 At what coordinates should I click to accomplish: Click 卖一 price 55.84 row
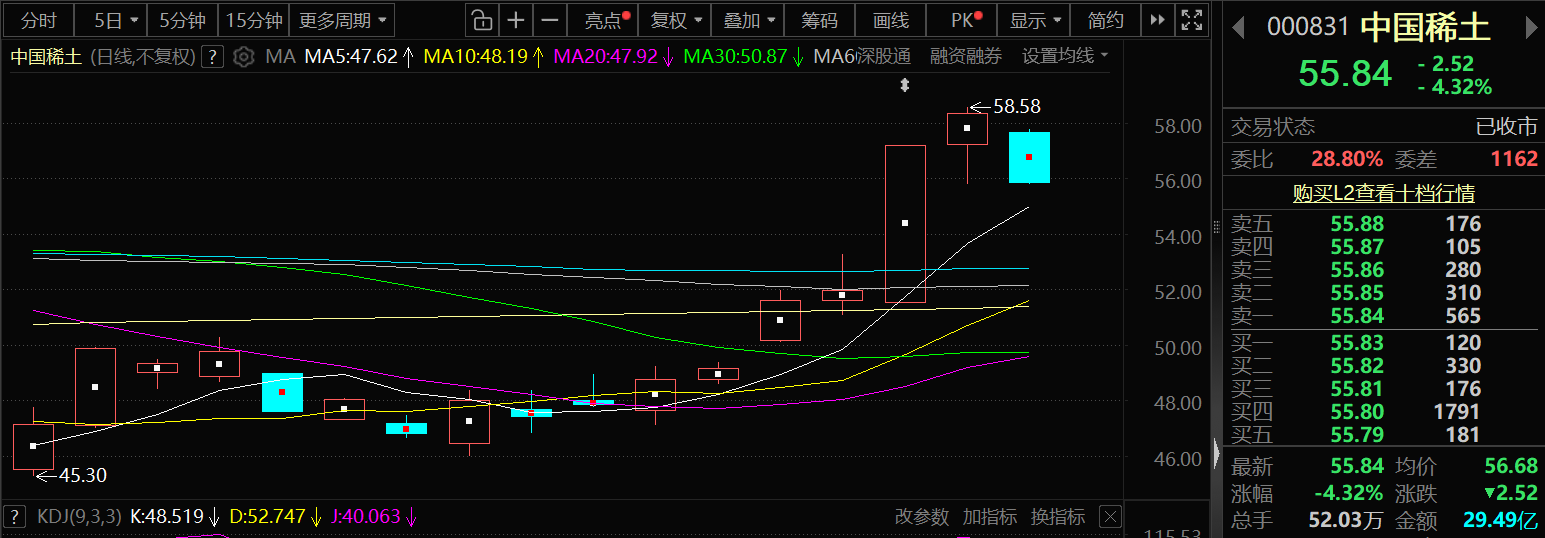click(x=1383, y=316)
